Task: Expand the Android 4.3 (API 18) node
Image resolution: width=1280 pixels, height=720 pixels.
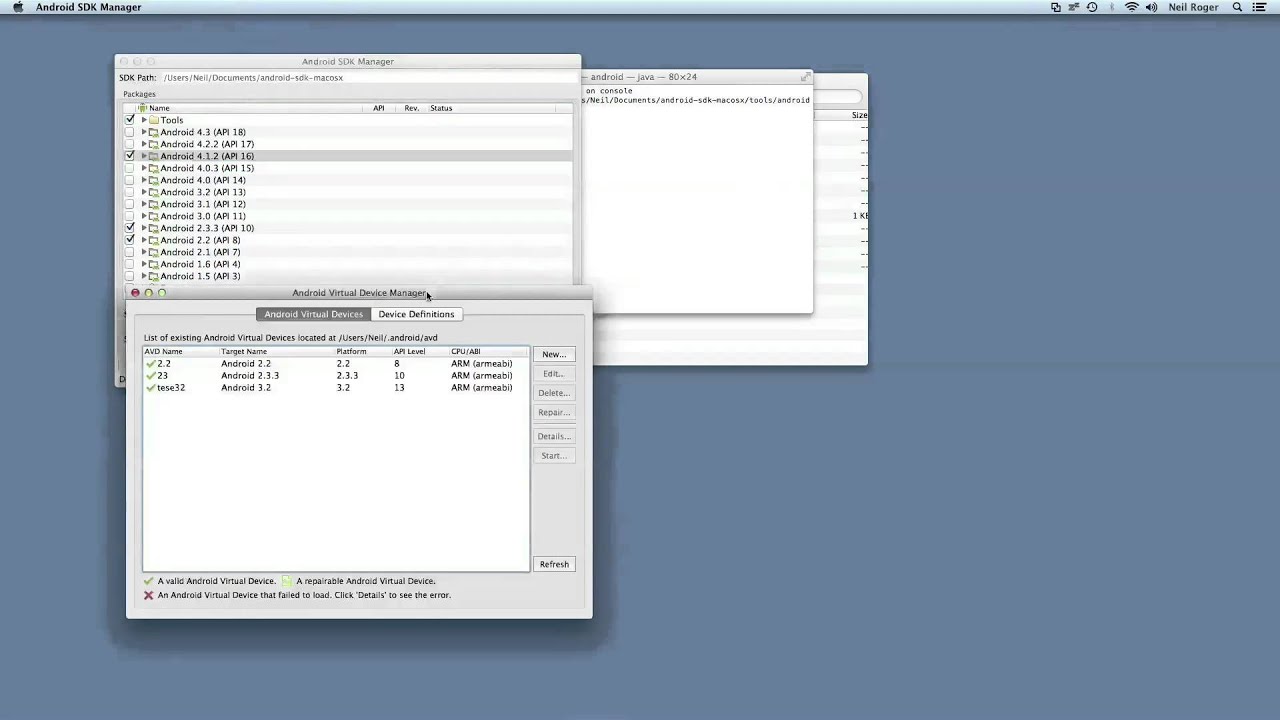Action: point(144,132)
